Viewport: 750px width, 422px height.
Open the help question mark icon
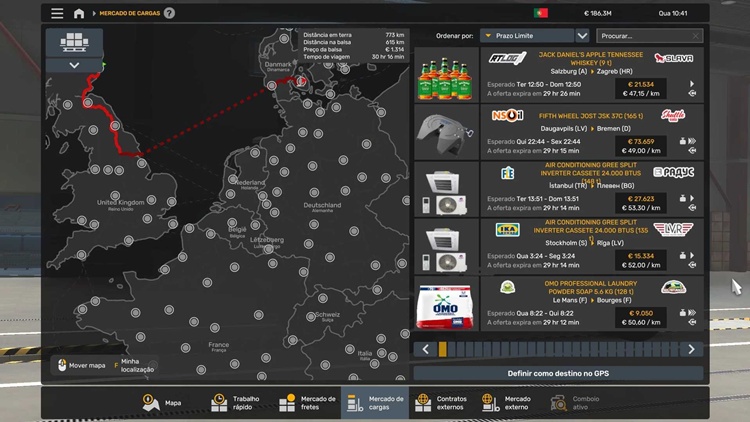(169, 13)
